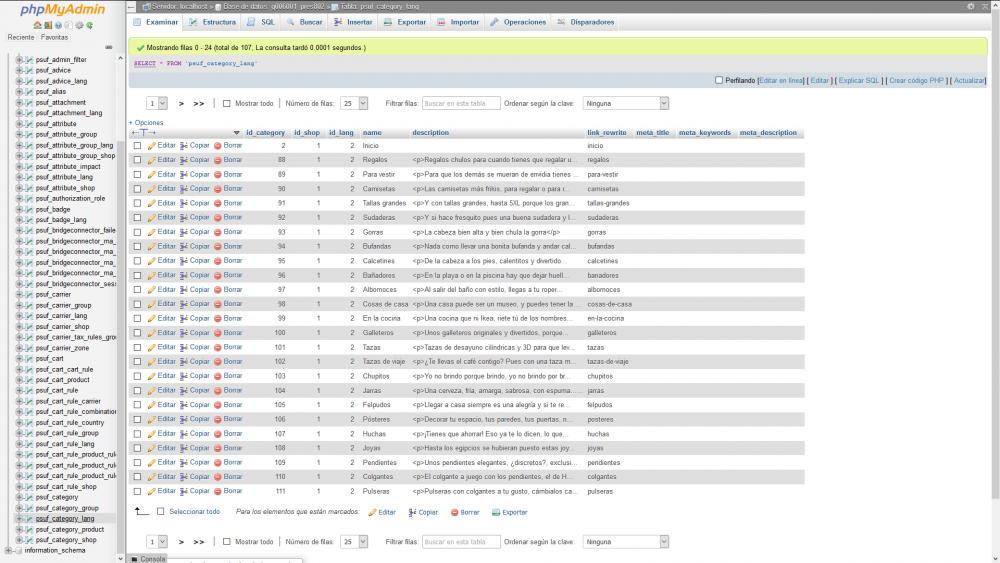Open top Número de filas dropdown
This screenshot has width=1000, height=563.
(x=354, y=103)
